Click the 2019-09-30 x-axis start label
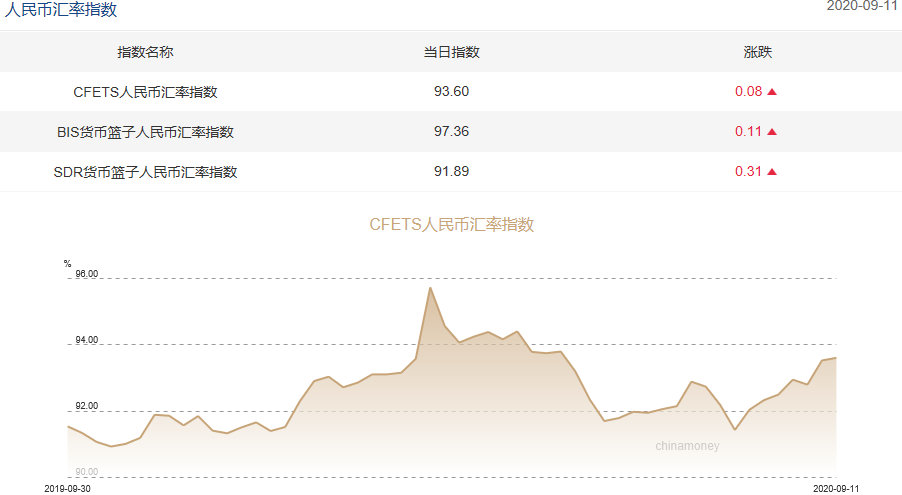 [x=68, y=488]
